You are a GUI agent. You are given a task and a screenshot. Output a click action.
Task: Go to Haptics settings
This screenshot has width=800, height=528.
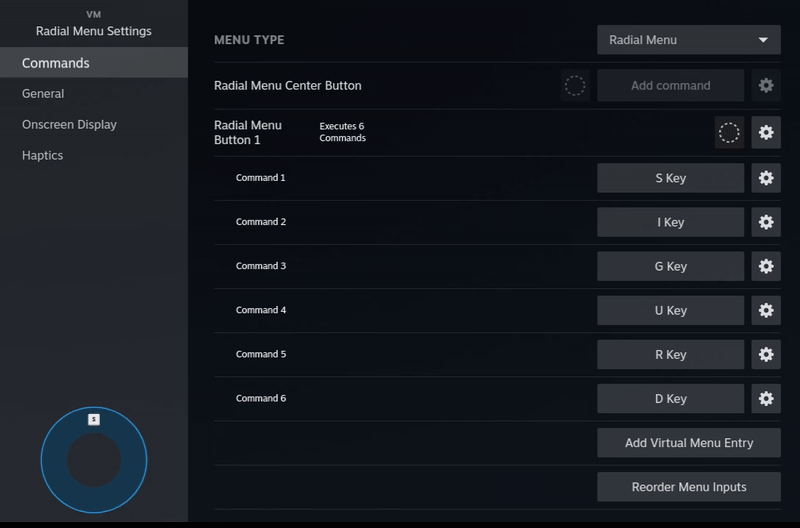pos(43,156)
